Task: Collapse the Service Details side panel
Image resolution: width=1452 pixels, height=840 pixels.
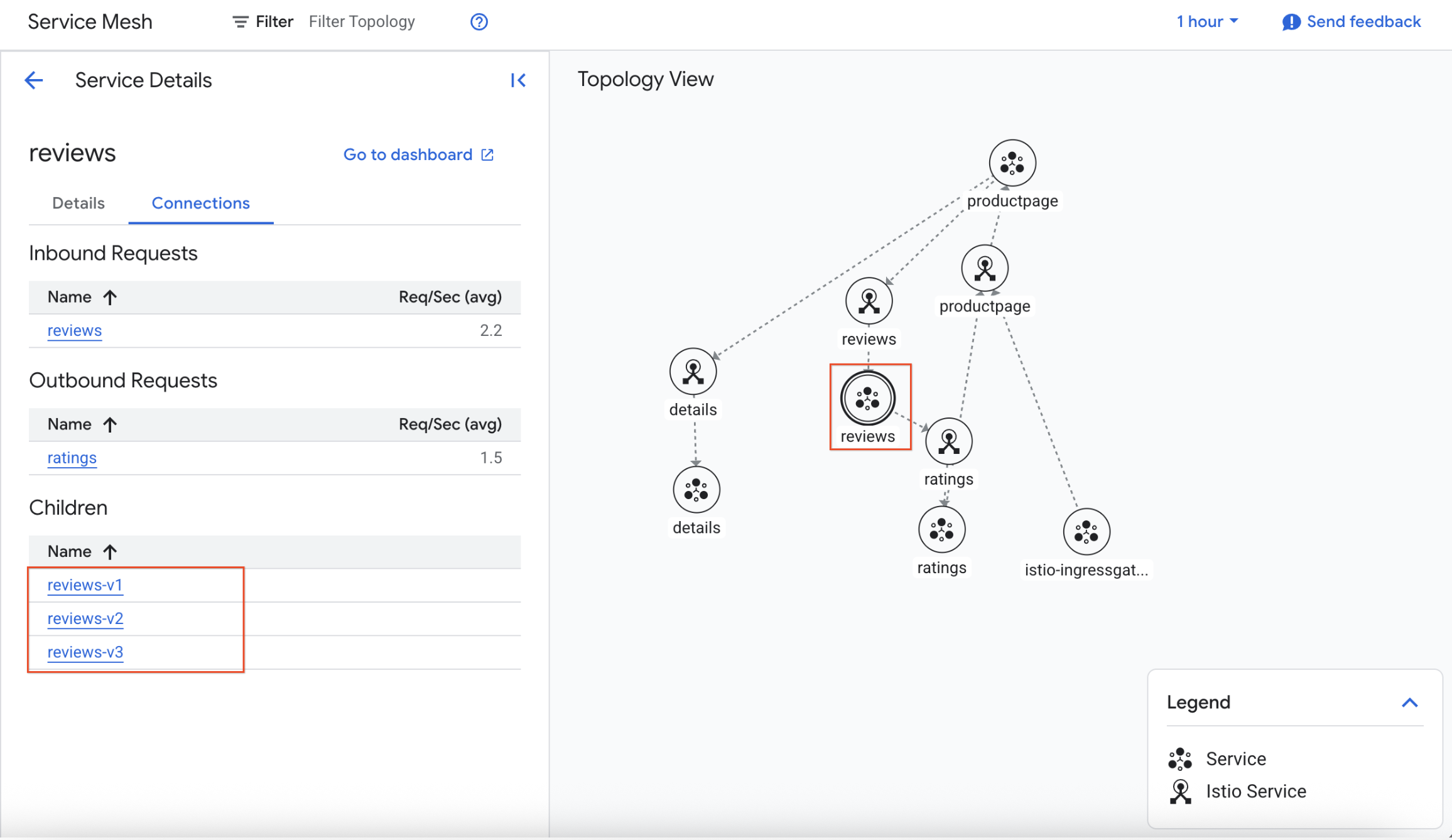Action: point(518,80)
